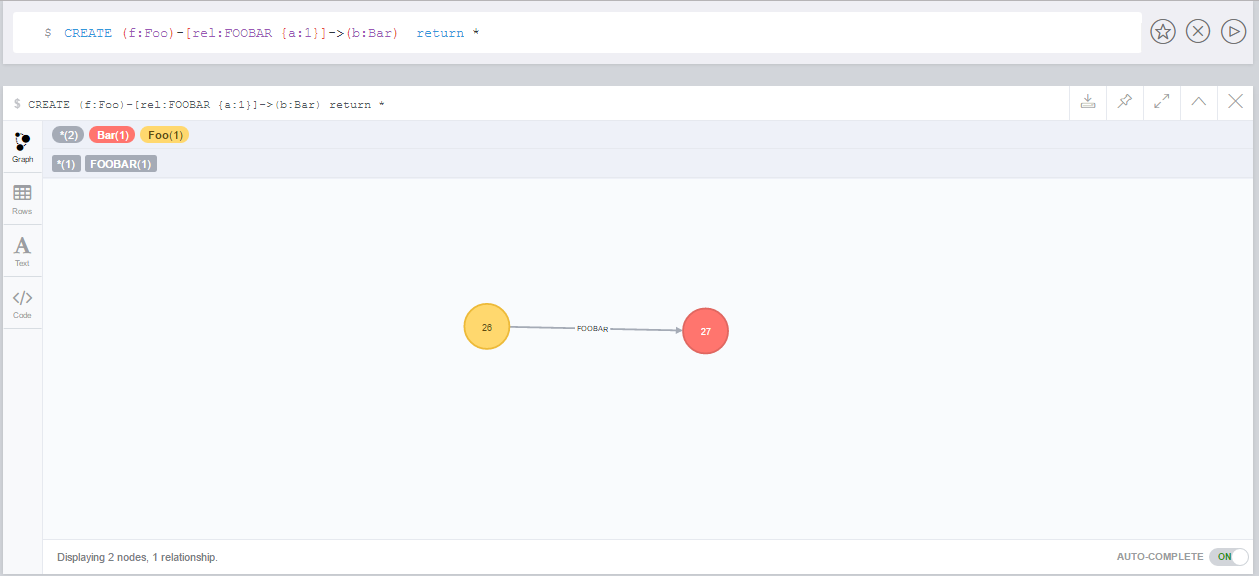Pin the result frame
The height and width of the screenshot is (576, 1259).
1124,102
